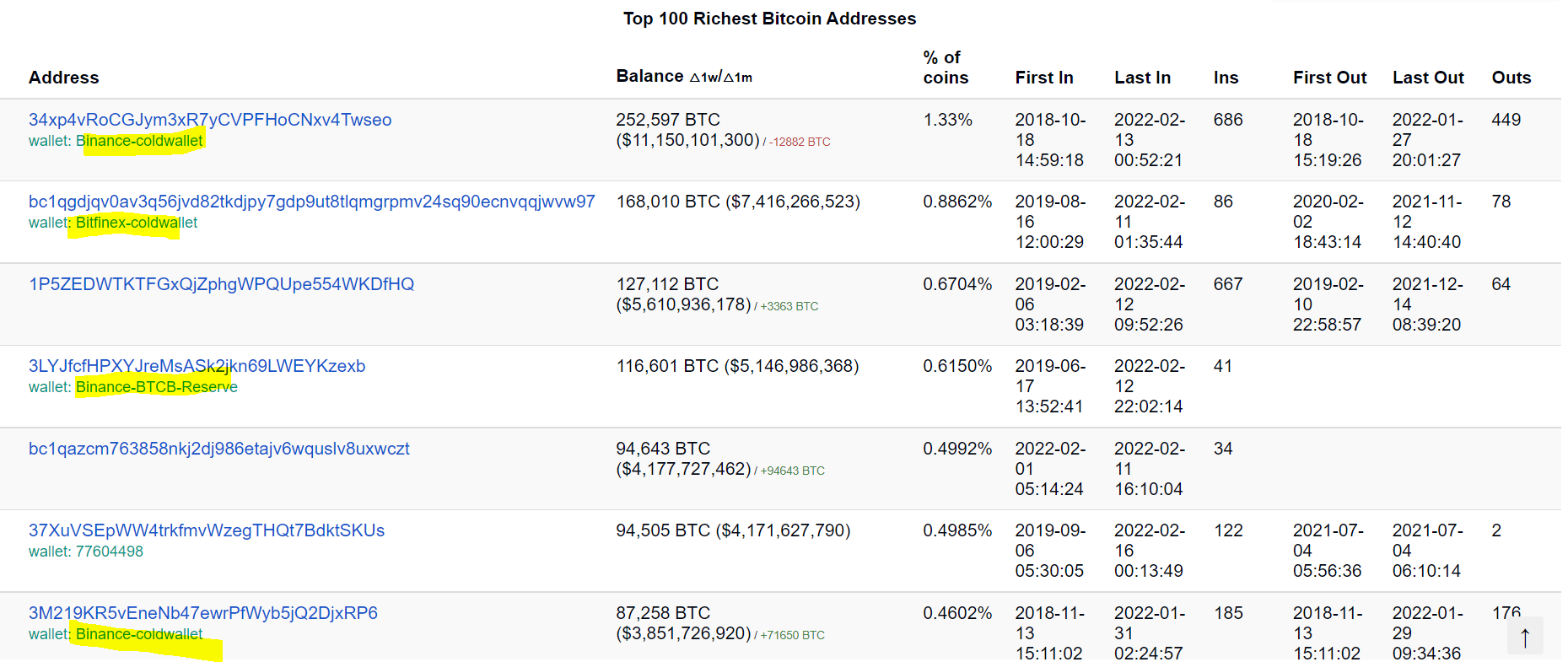Screen dimensions: 1568x662
Task: Click the Ins column header
Action: [x=1226, y=78]
